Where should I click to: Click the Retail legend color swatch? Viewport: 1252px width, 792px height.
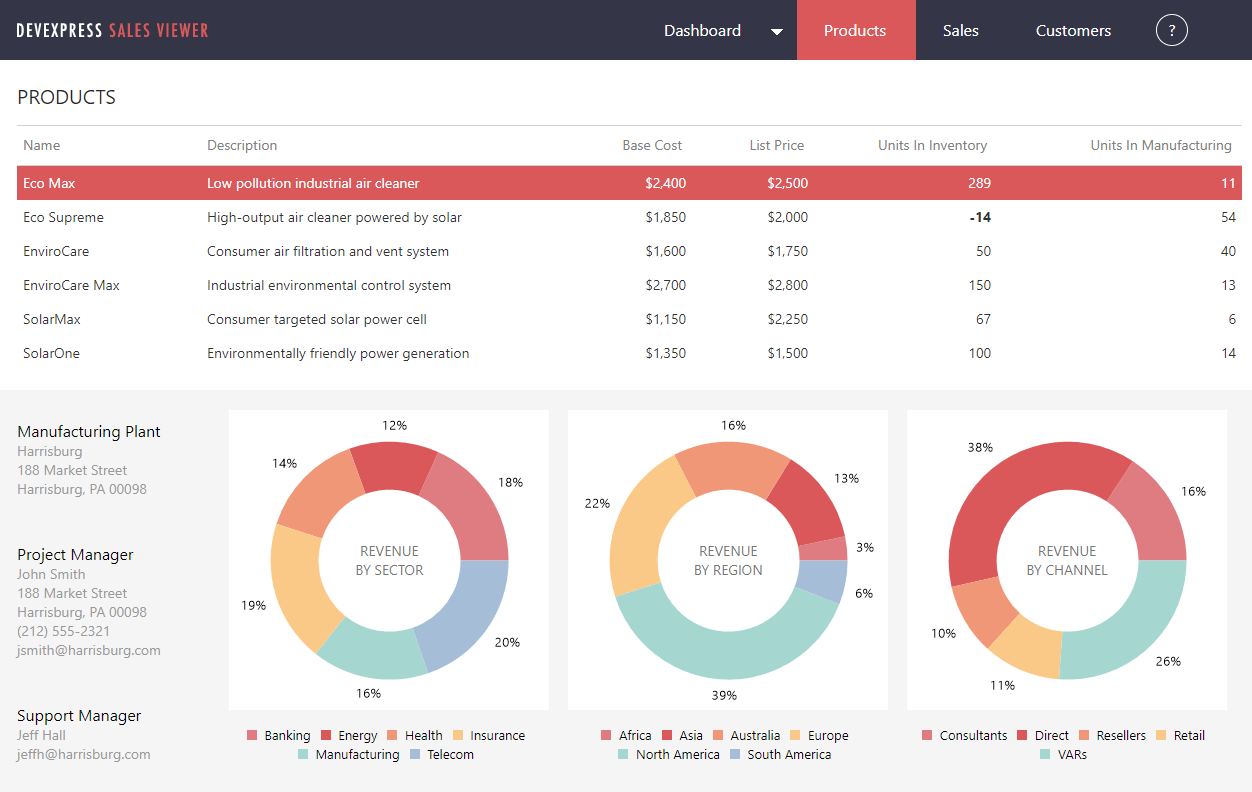1163,735
